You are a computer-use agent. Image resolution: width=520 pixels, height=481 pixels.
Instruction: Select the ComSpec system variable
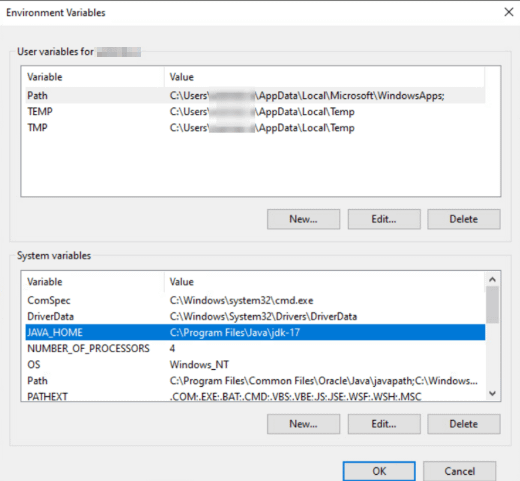point(255,300)
